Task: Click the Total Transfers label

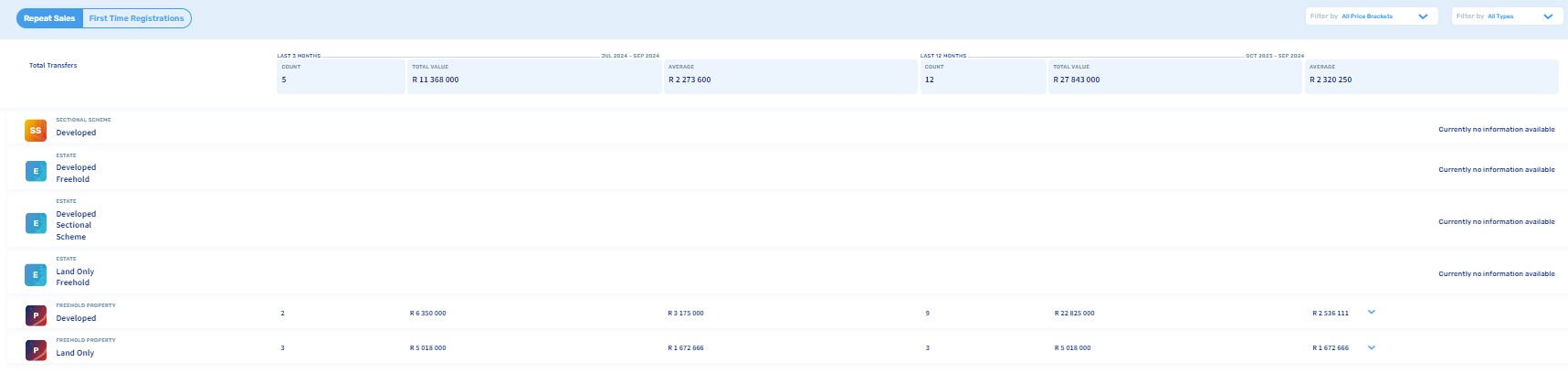Action: (53, 66)
